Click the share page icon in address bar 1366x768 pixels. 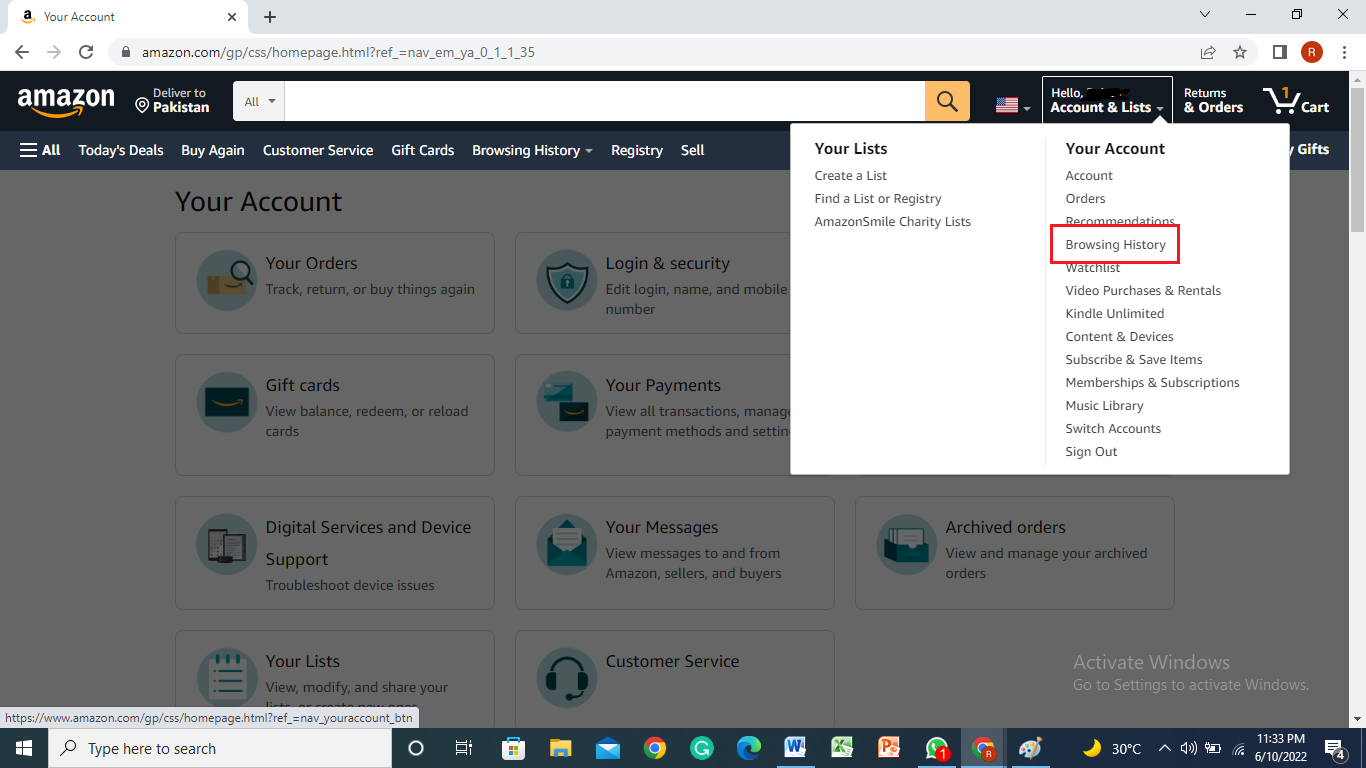(x=1208, y=52)
